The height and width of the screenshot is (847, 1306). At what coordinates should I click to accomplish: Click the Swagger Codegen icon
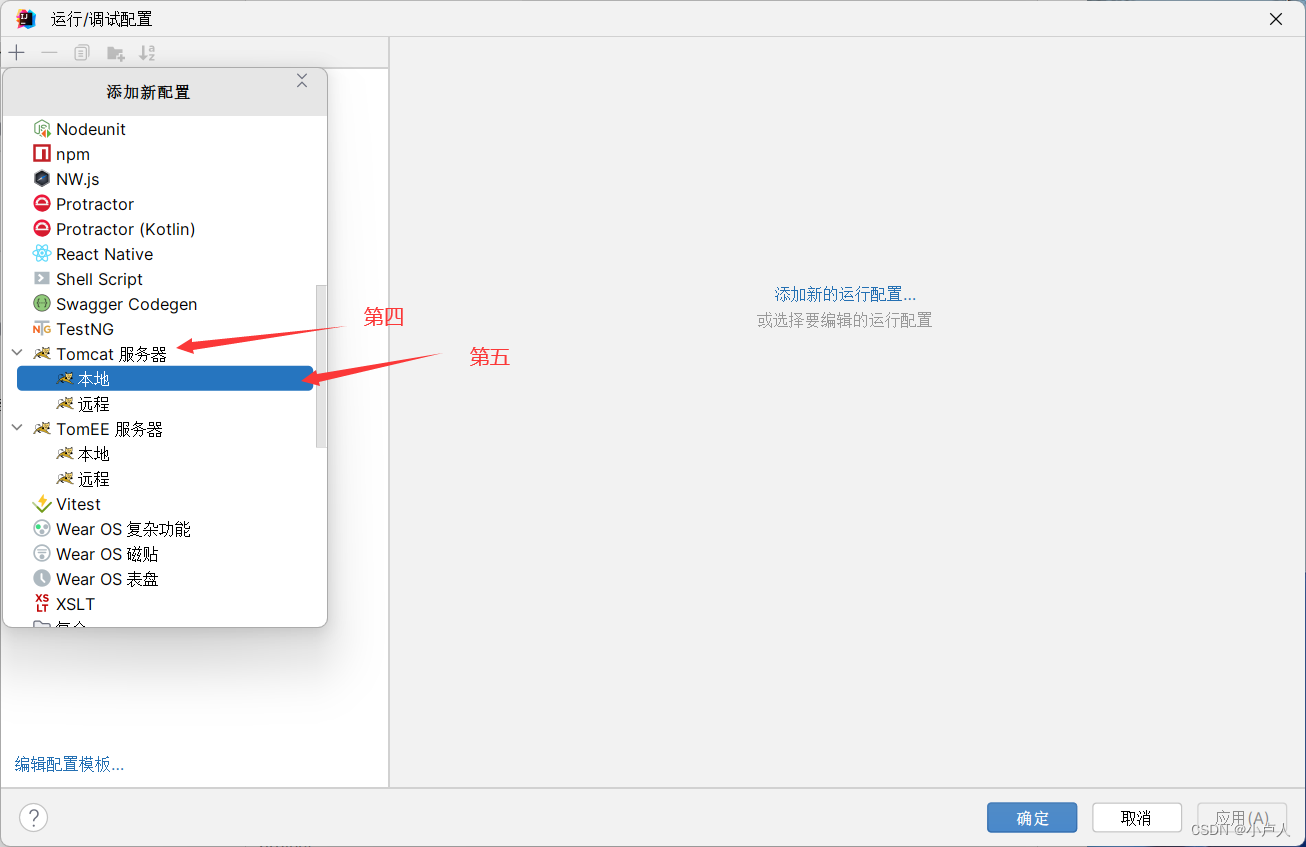[x=42, y=304]
